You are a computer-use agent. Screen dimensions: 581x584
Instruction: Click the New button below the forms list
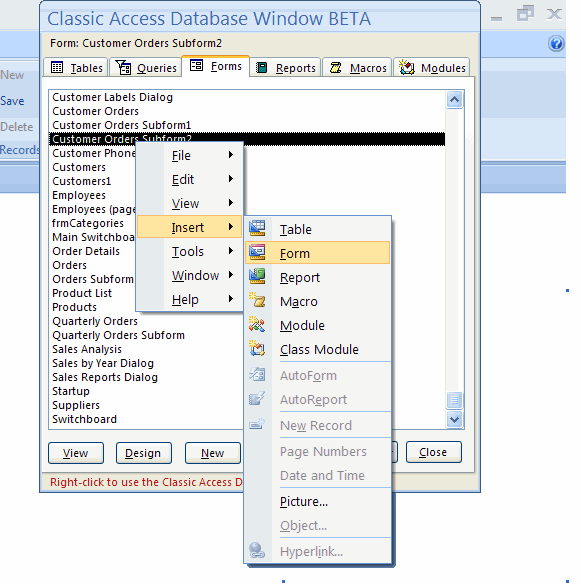[x=213, y=453]
